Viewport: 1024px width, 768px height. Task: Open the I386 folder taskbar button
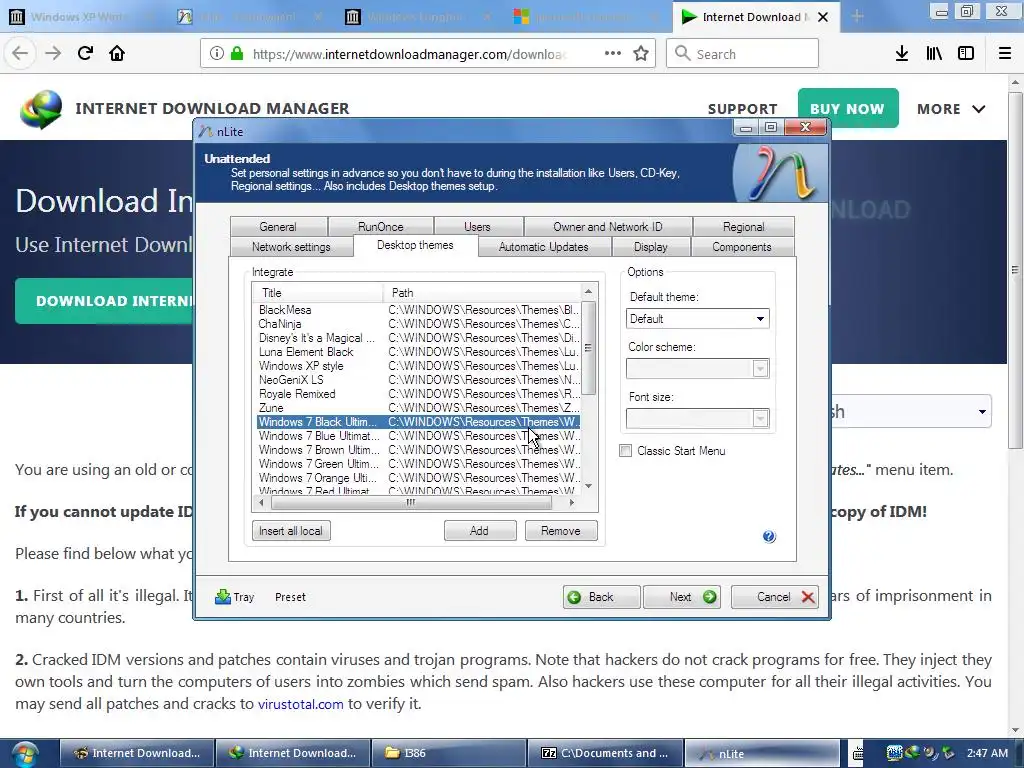click(x=448, y=753)
